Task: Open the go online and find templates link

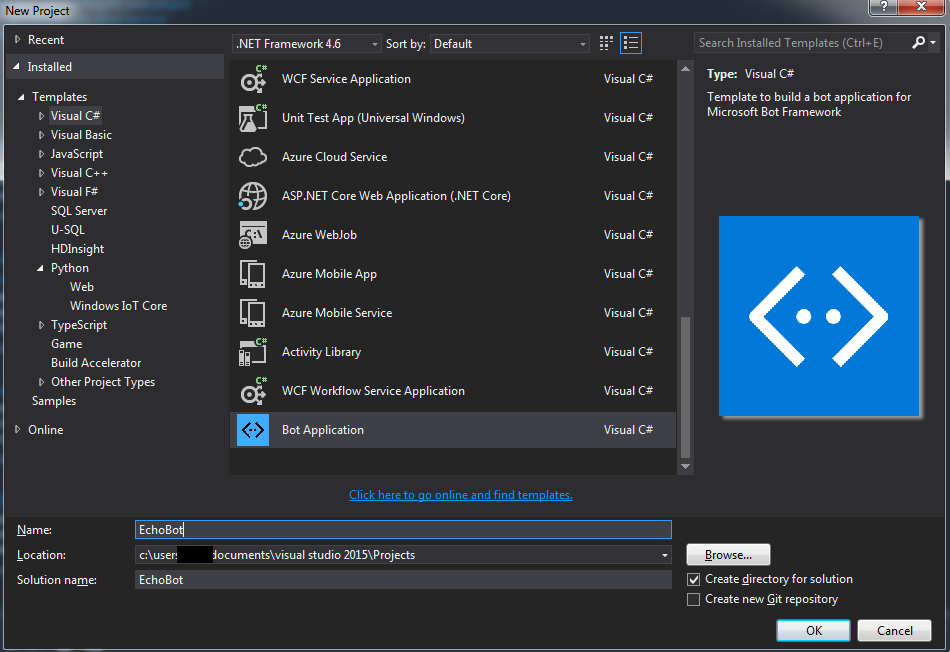Action: tap(460, 495)
